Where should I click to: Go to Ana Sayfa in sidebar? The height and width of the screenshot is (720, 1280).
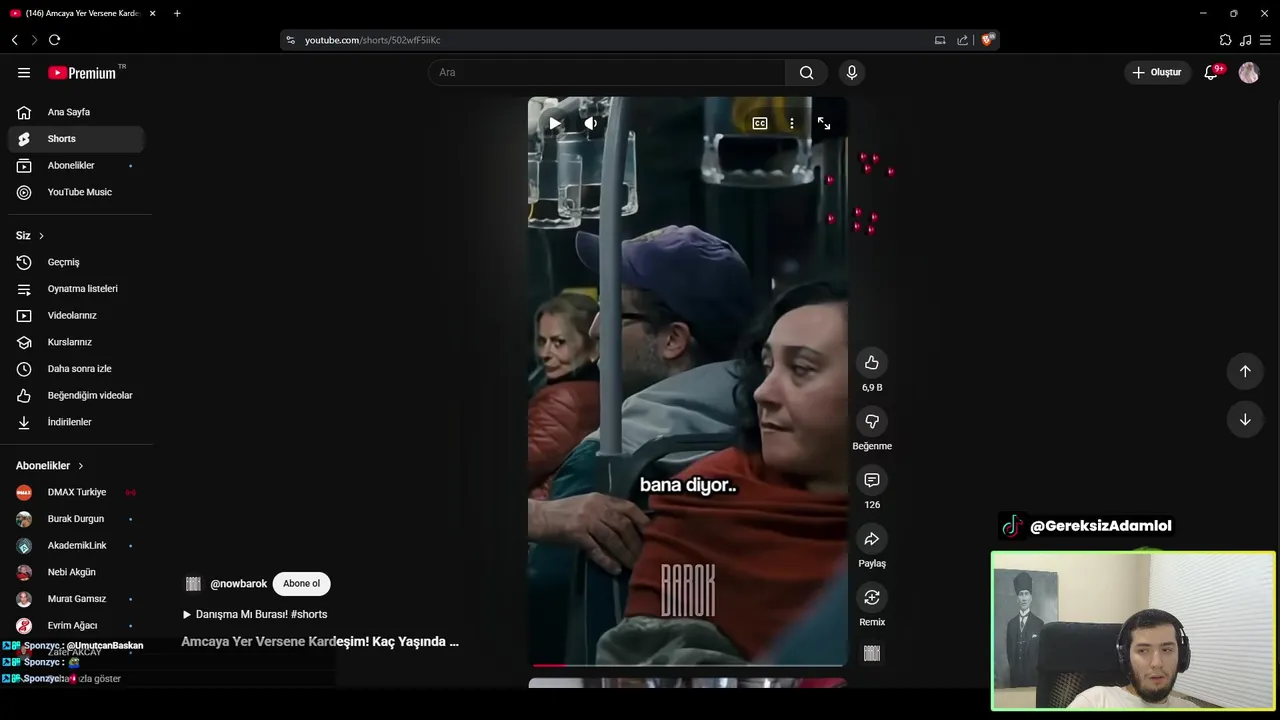pyautogui.click(x=76, y=112)
